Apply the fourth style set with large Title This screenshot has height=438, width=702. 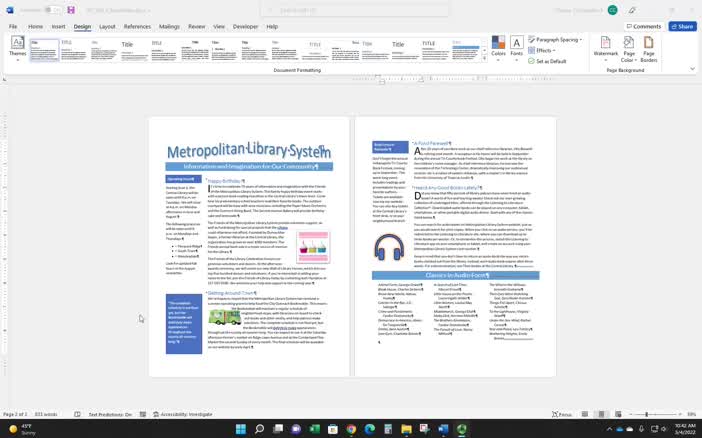tap(135, 50)
